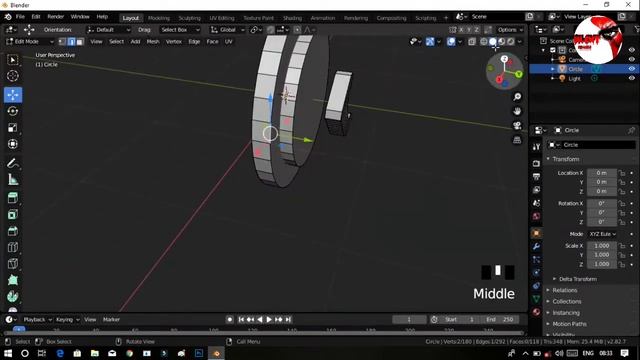The image size is (640, 360).
Task: Open Photoshop from the Windows taskbar
Action: click(199, 353)
